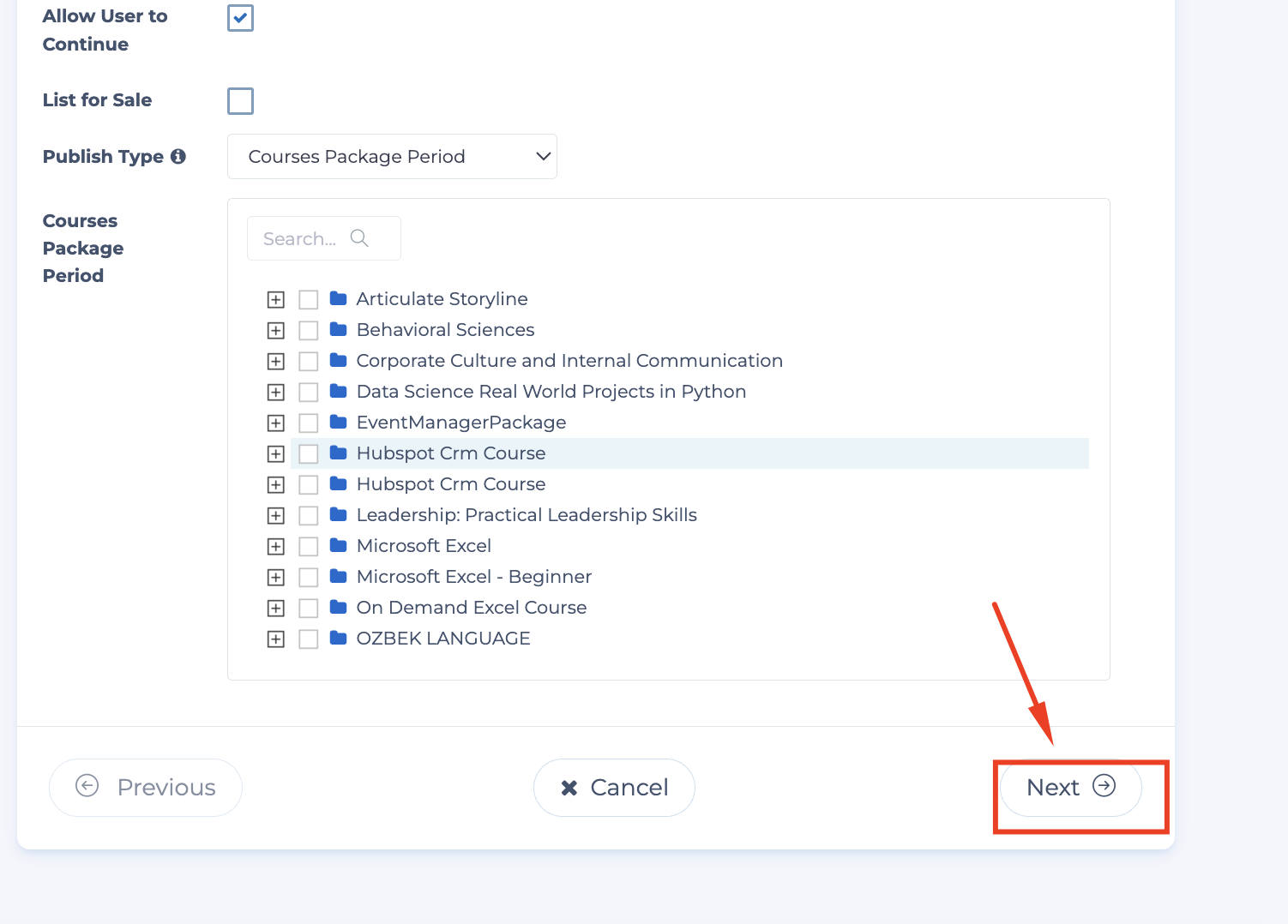Expand the Leadership: Practical Leadership Skills node
Viewport: 1288px width, 924px height.
click(275, 516)
